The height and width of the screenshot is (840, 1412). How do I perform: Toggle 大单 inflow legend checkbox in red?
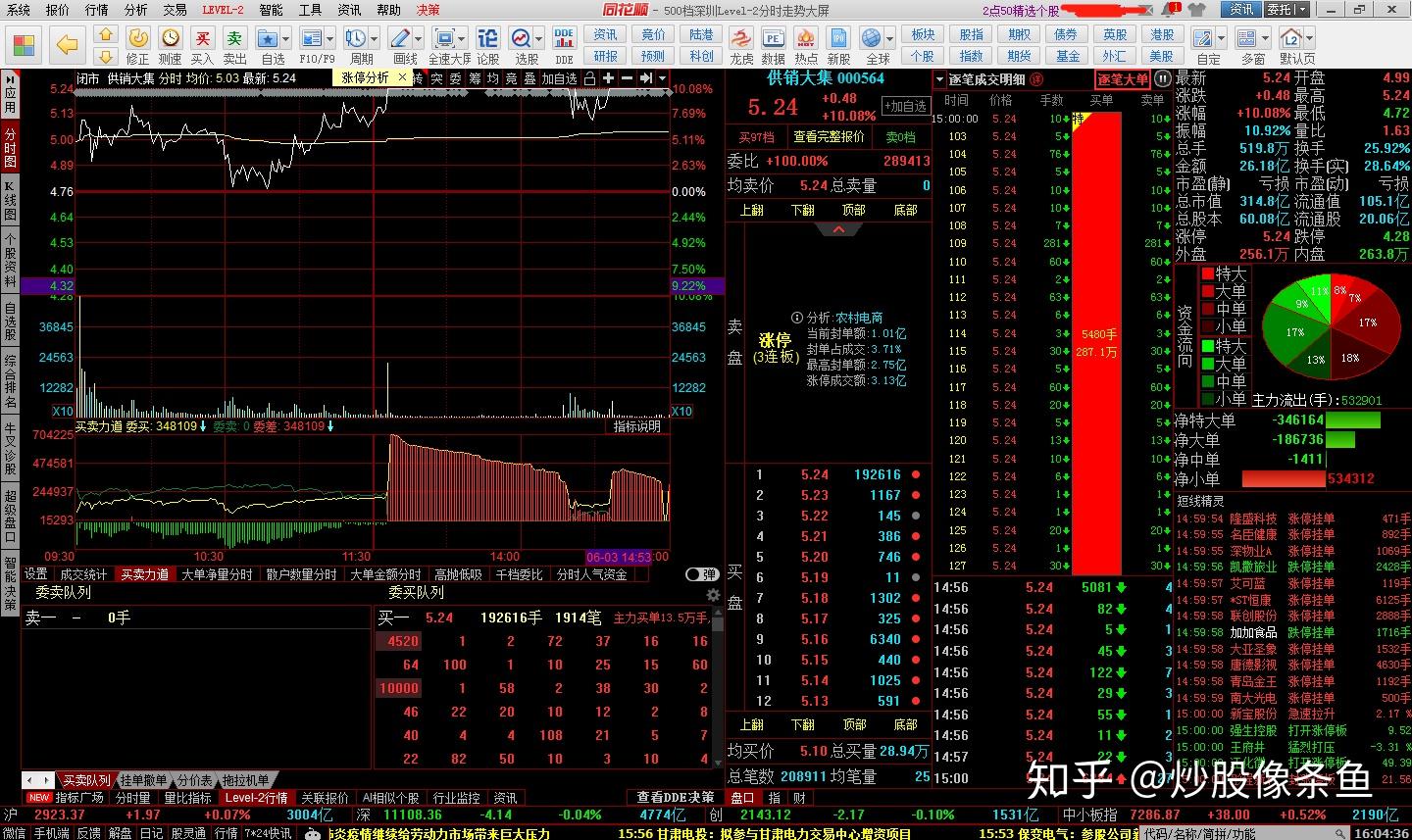point(1208,292)
